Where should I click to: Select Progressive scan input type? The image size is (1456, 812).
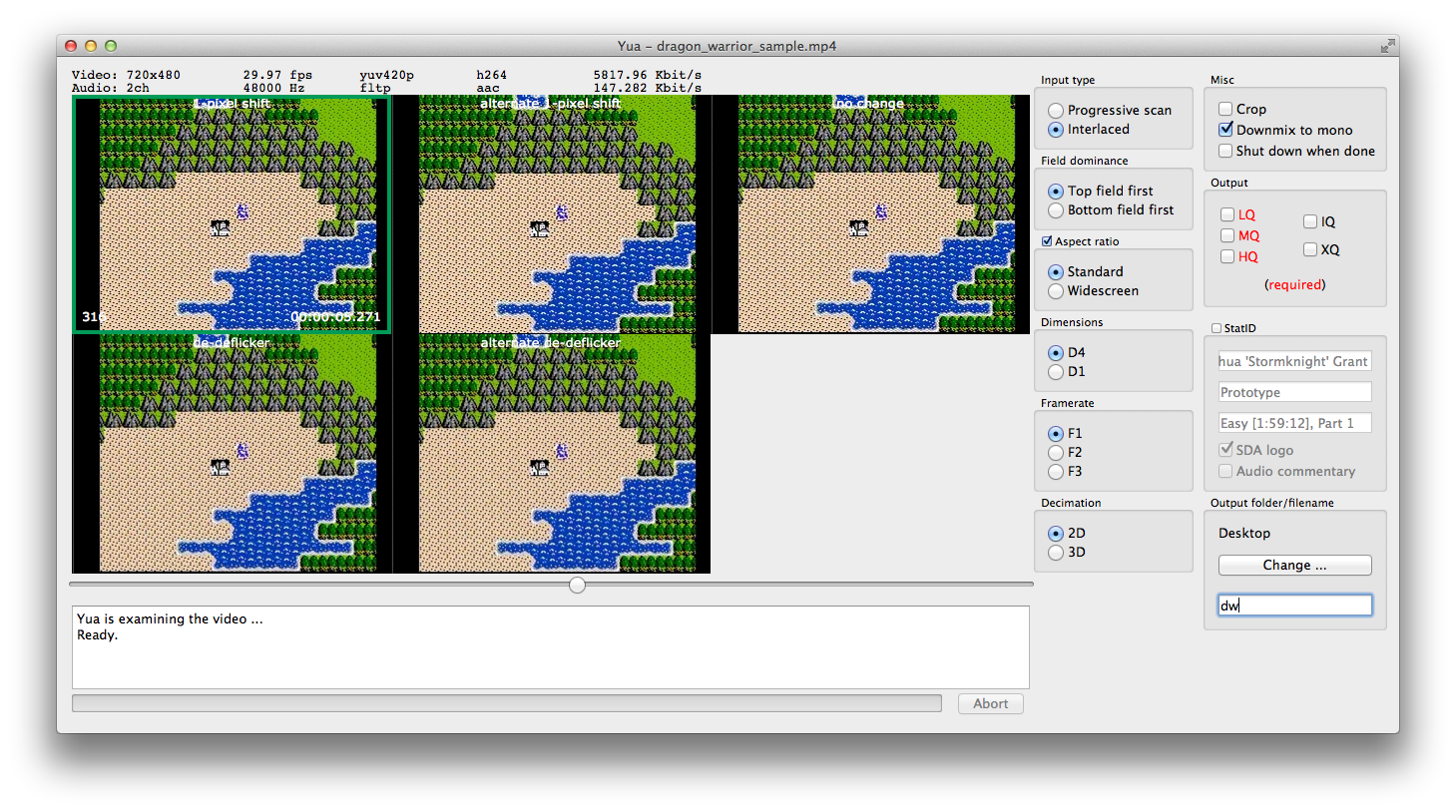click(x=1056, y=111)
